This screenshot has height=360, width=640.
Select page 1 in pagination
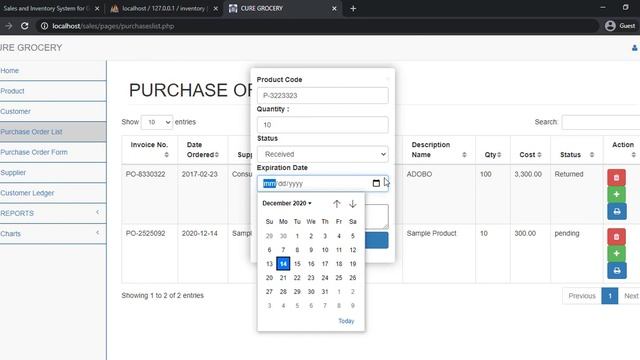(610, 296)
